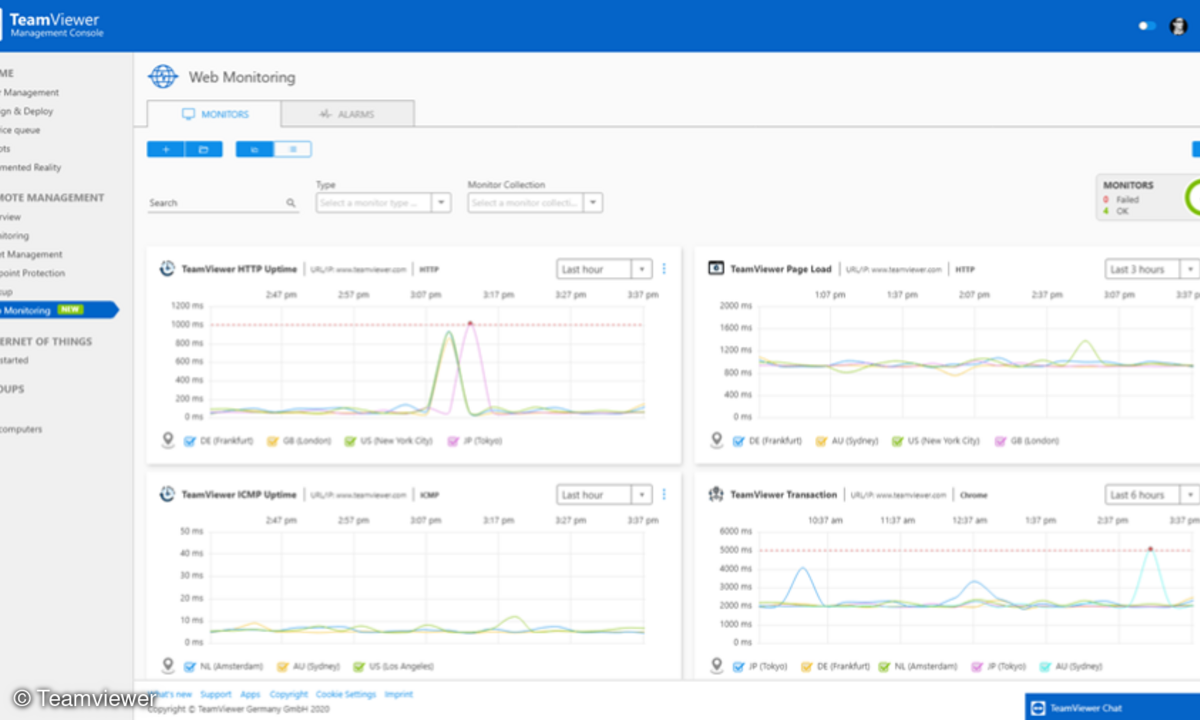Click the TeamViewer Management Console logo

pyautogui.click(x=51, y=25)
